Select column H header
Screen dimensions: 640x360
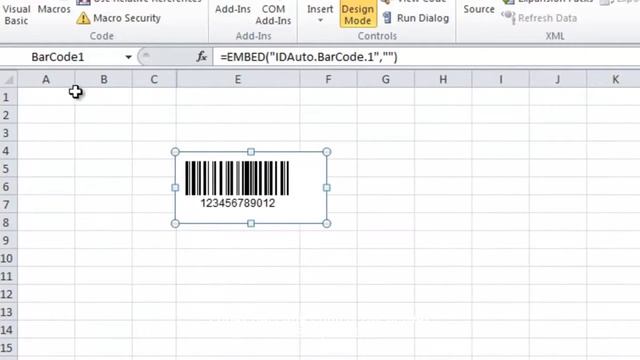click(x=443, y=79)
